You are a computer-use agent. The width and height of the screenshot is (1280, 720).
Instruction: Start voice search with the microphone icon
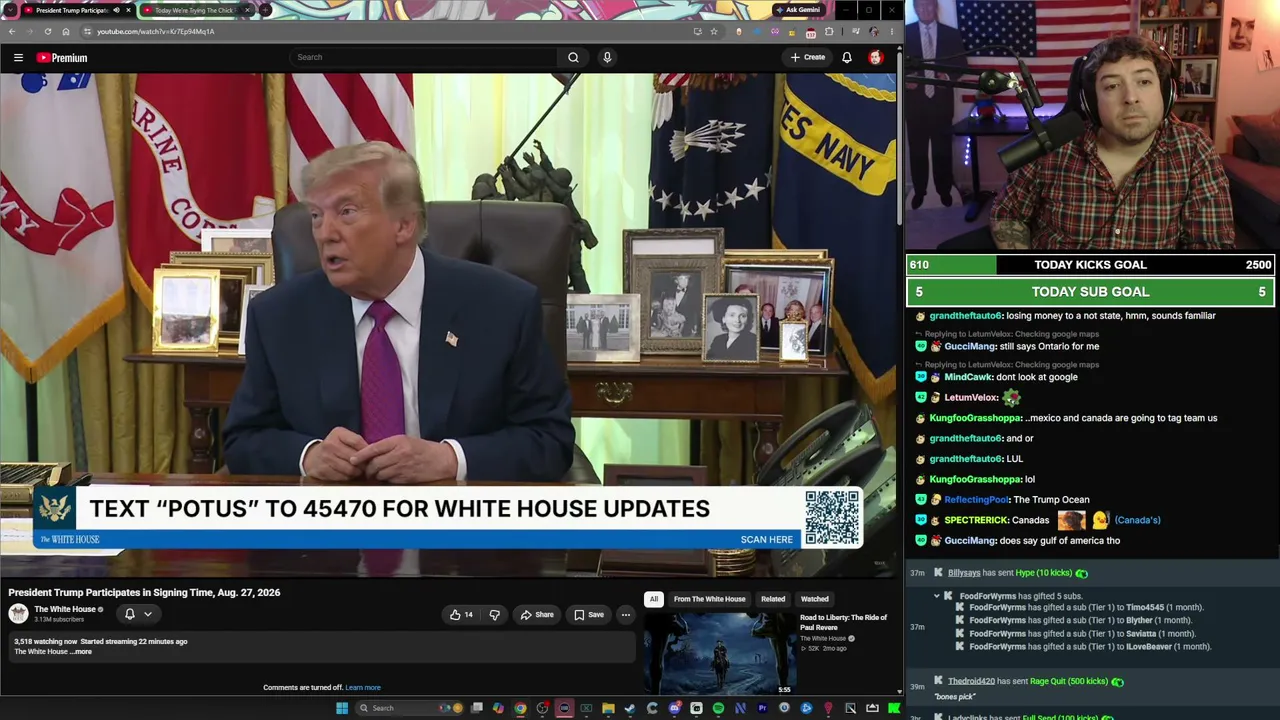(607, 57)
